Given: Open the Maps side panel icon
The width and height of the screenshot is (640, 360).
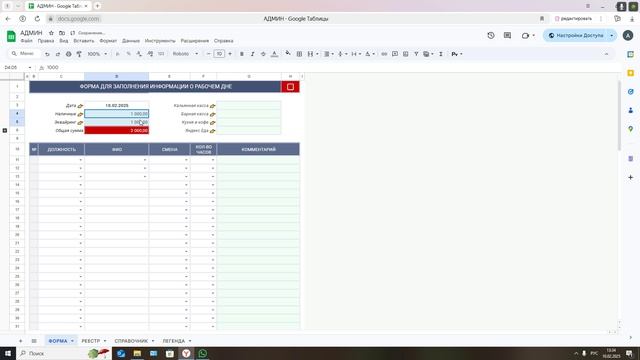Looking at the screenshot, I should pyautogui.click(x=631, y=129).
